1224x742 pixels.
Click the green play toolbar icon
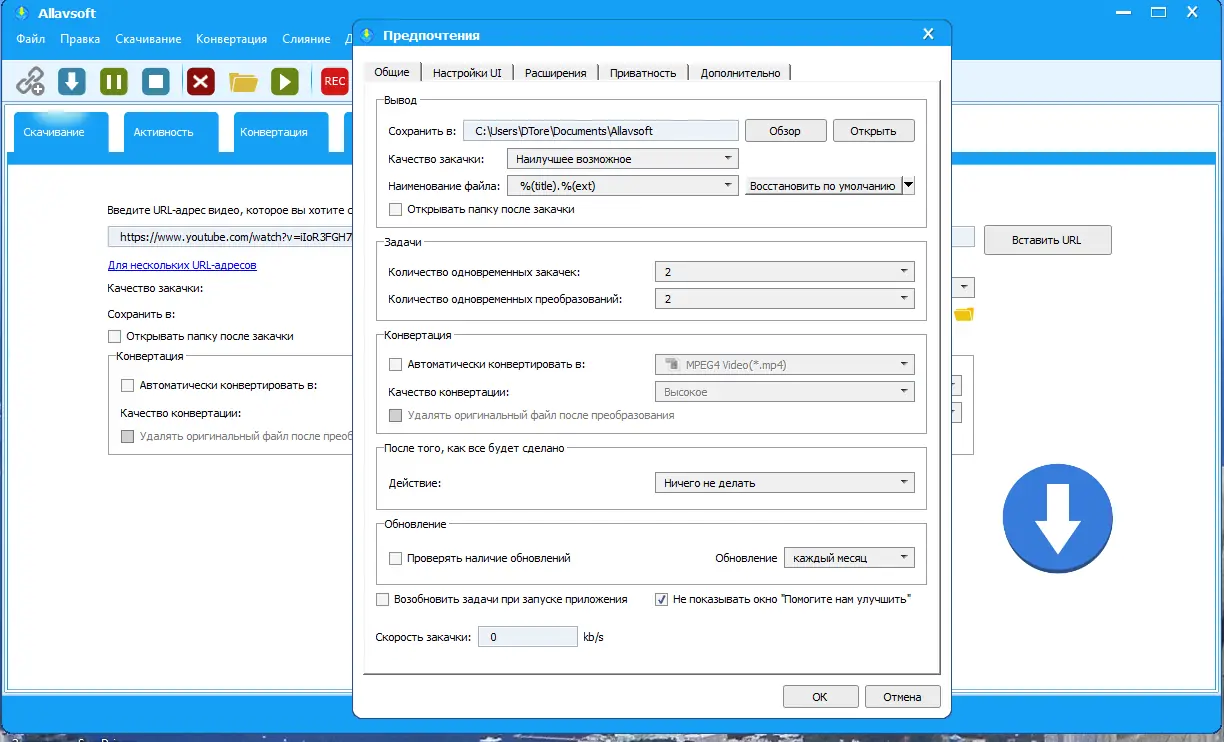tap(285, 81)
